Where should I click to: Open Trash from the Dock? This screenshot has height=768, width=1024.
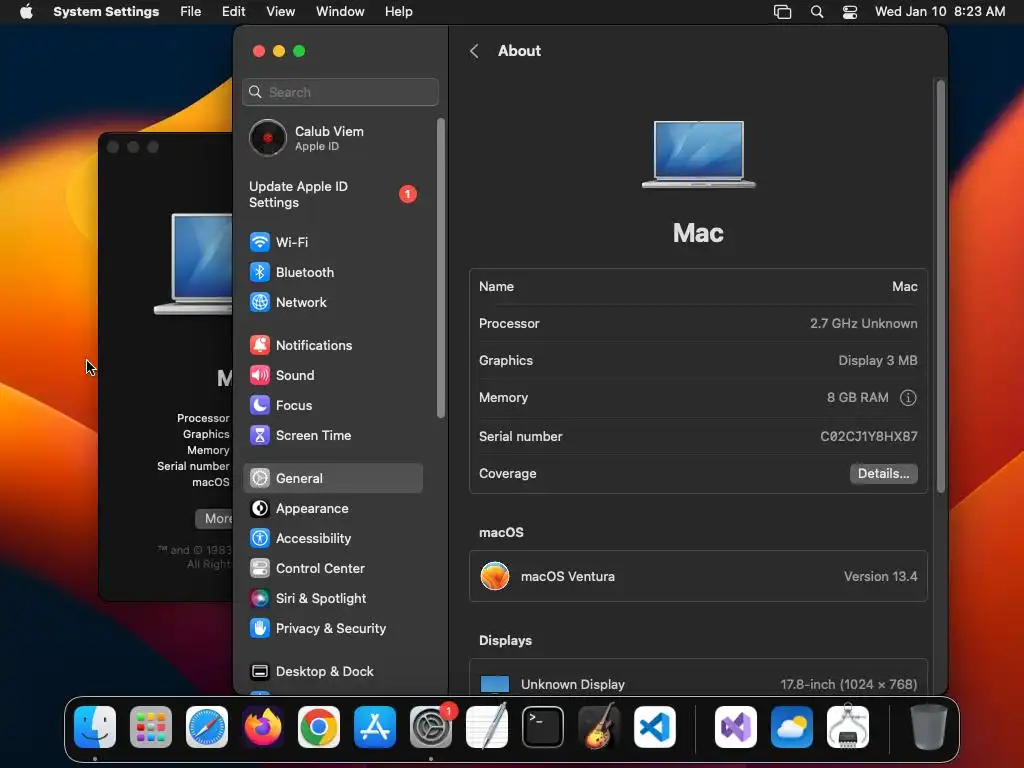(x=929, y=727)
